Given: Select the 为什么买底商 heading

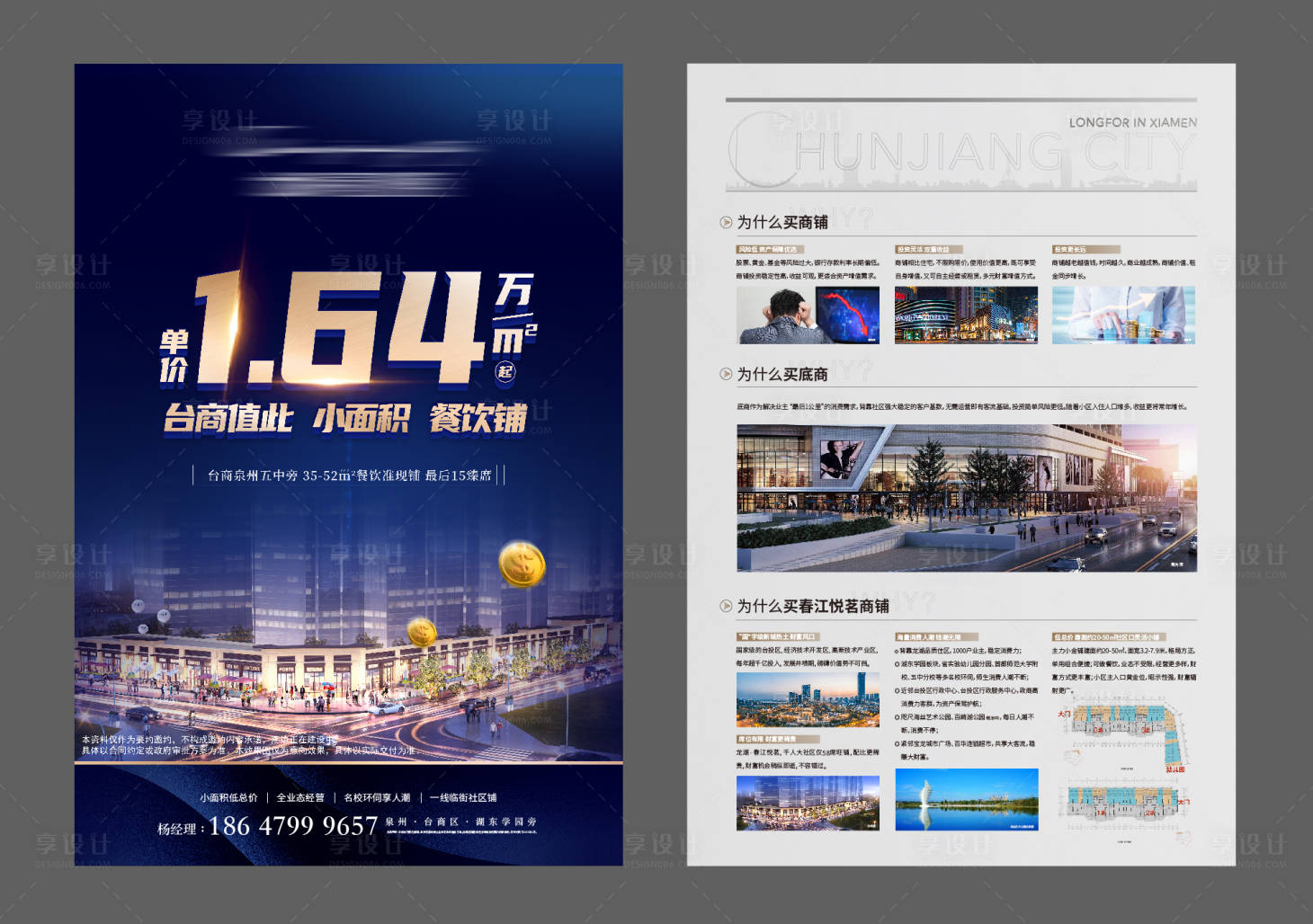Looking at the screenshot, I should (782, 374).
